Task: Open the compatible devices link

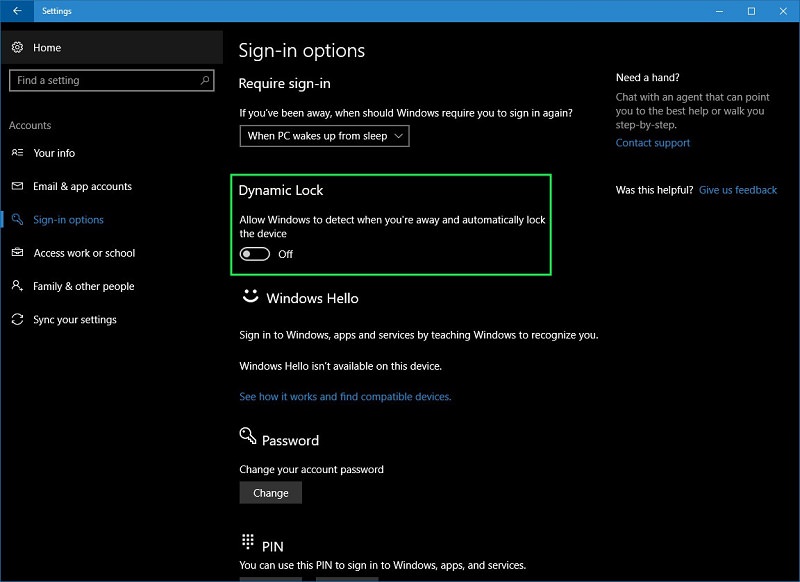Action: click(345, 397)
